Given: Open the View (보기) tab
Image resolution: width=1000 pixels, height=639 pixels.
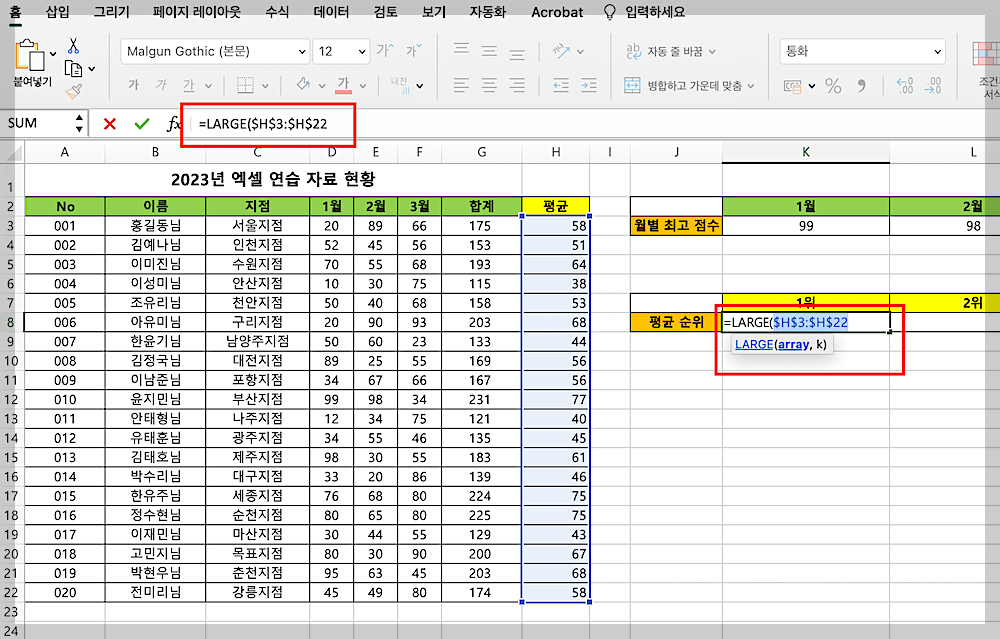Looking at the screenshot, I should pyautogui.click(x=434, y=11).
